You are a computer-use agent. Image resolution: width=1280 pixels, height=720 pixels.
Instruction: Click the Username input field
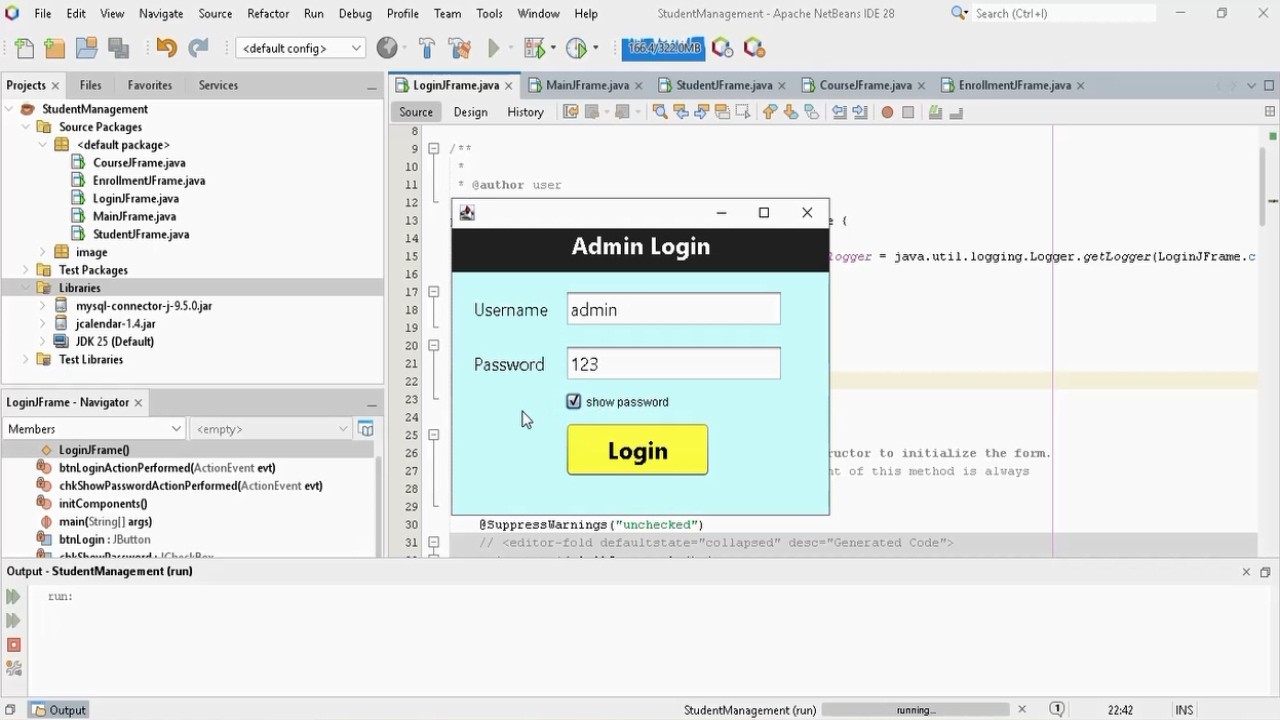pos(673,309)
